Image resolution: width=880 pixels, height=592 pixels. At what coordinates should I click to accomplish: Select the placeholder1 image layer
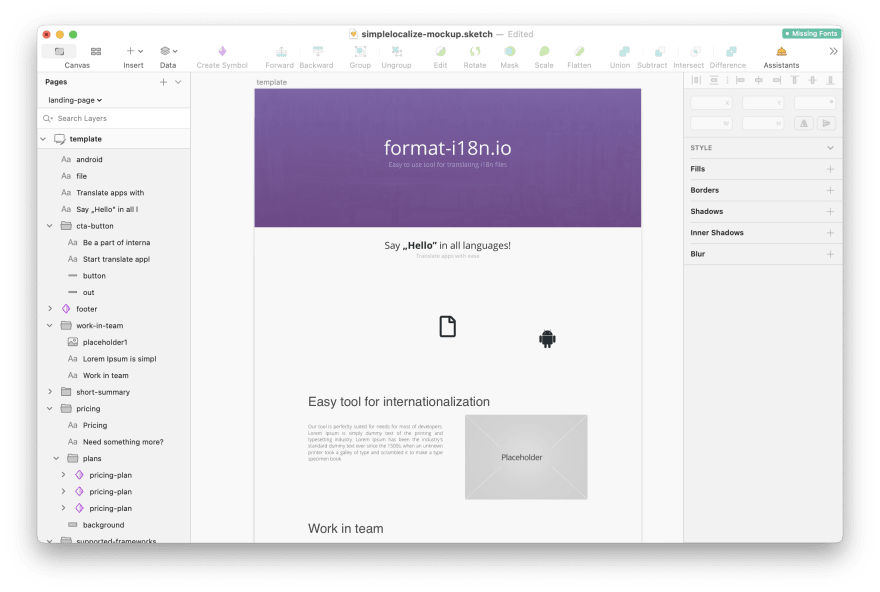click(x=114, y=342)
